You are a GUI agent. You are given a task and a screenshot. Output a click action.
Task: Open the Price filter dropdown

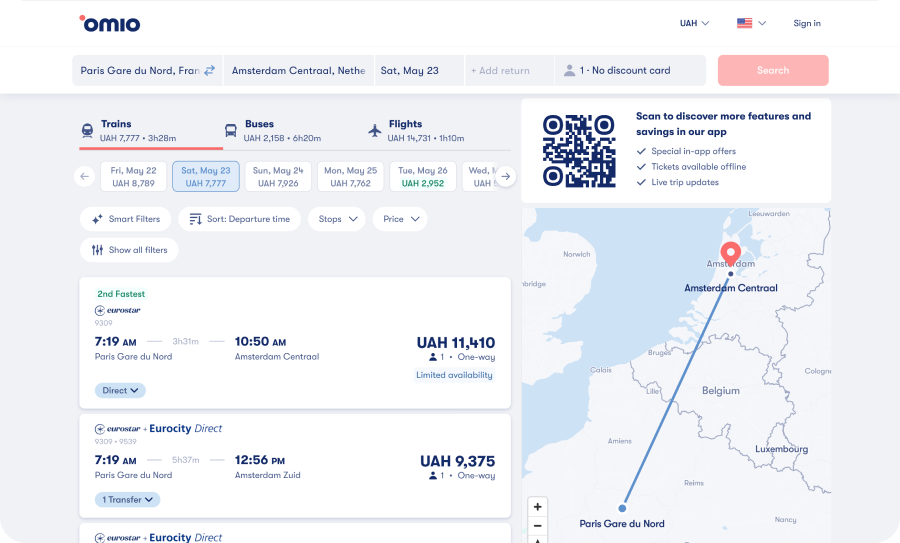401,219
